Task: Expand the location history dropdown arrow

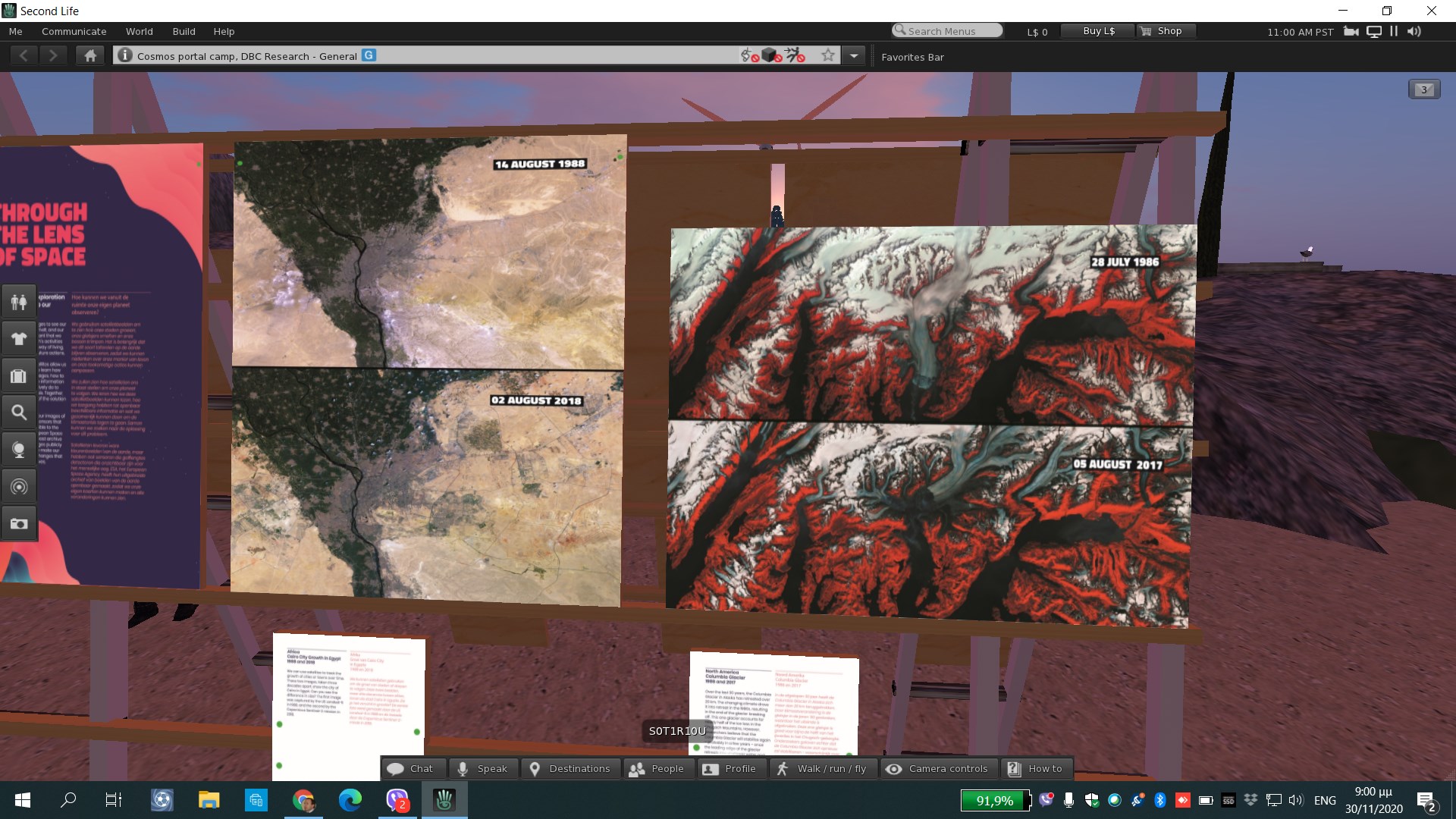Action: click(x=854, y=55)
